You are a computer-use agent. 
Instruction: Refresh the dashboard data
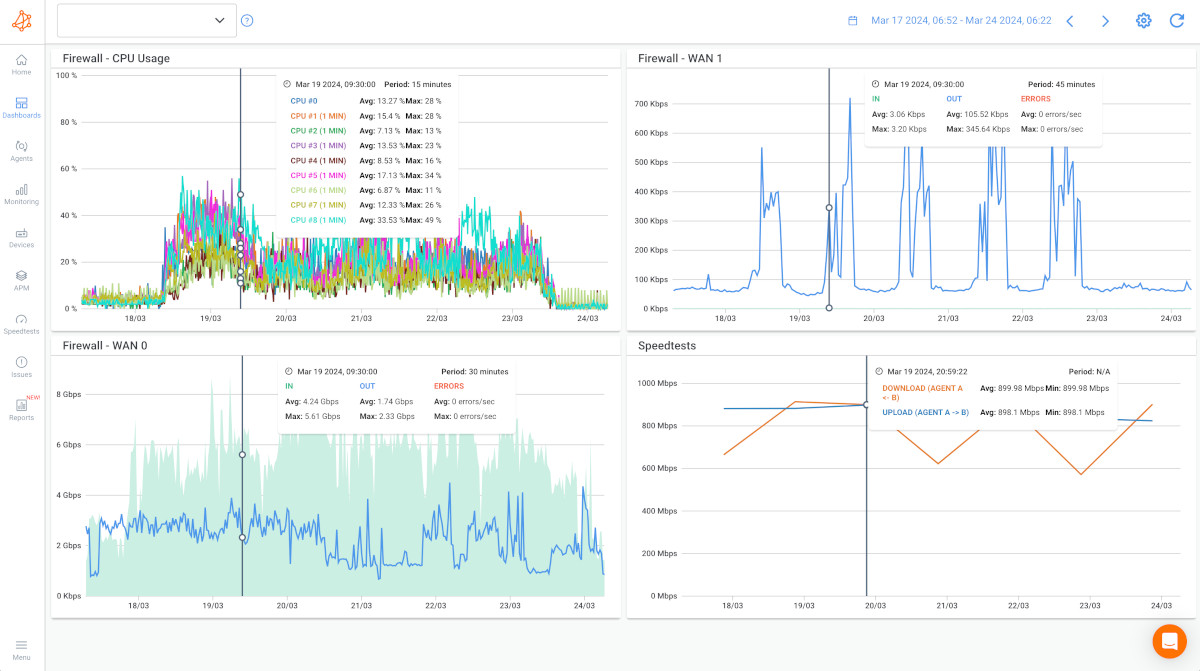point(1176,19)
